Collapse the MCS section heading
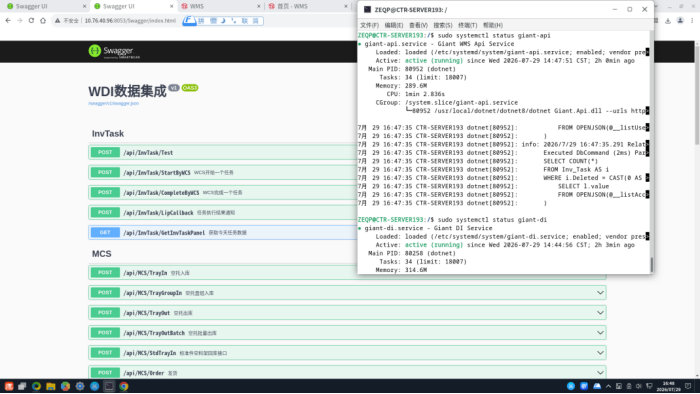Viewport: 700px width, 394px height. click(x=101, y=253)
